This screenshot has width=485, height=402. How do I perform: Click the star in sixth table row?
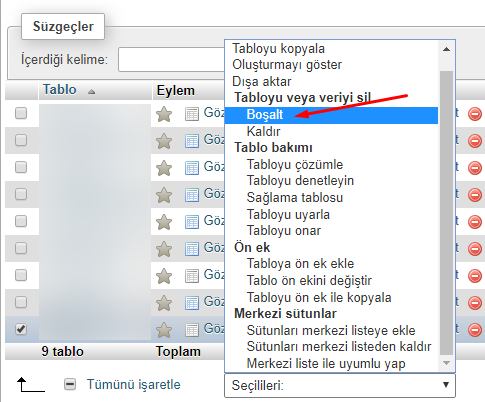coord(164,249)
